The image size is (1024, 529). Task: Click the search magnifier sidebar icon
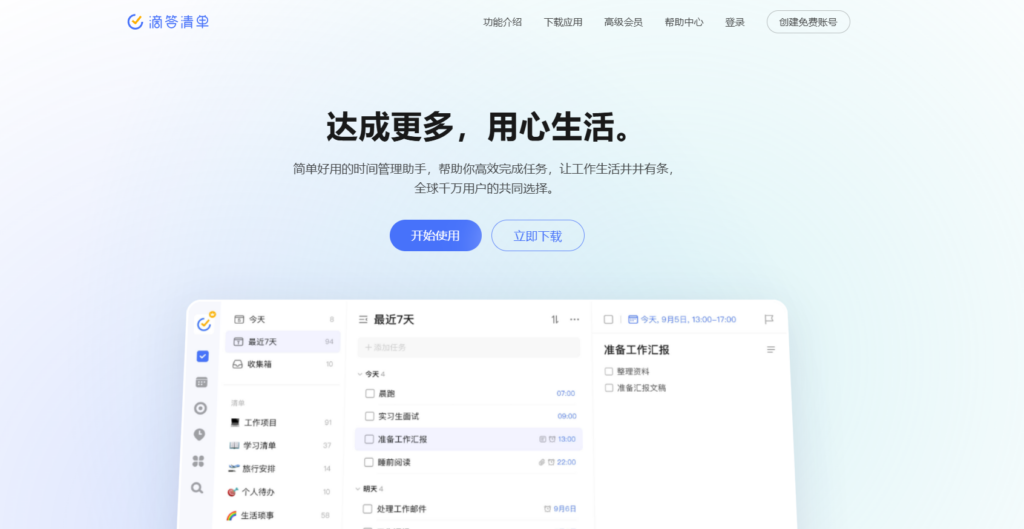click(197, 488)
